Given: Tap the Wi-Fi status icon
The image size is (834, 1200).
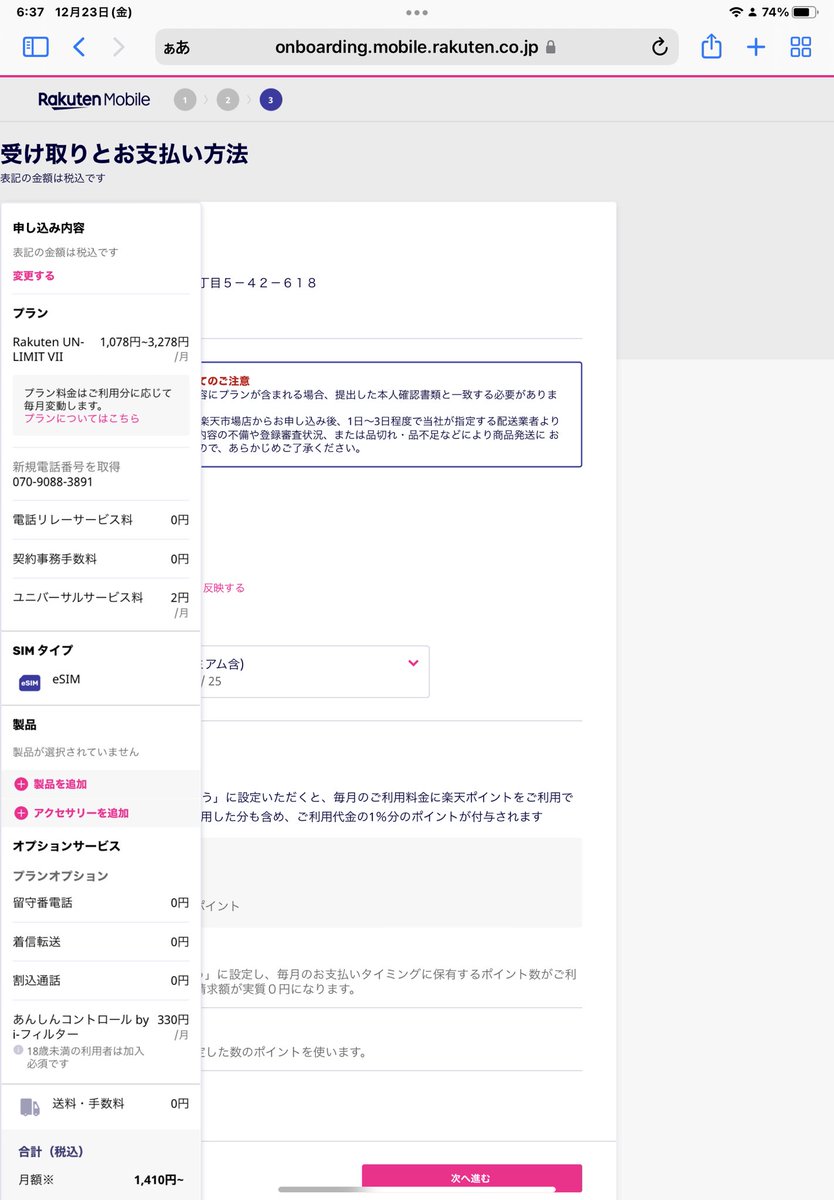Looking at the screenshot, I should tap(736, 12).
